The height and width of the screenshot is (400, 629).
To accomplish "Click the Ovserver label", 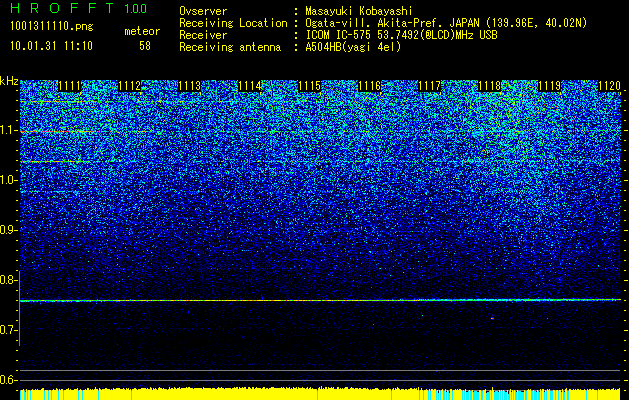I will click(x=203, y=11).
